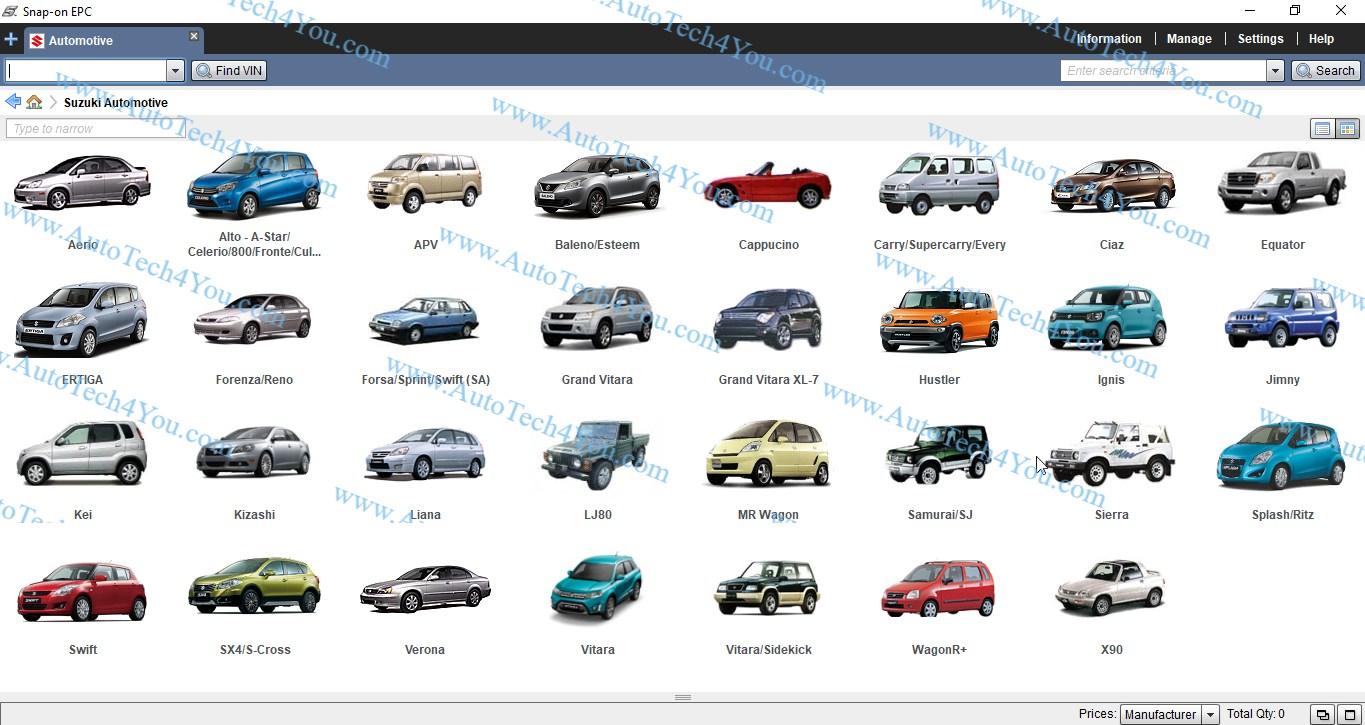Open the Prices Manufacturer dropdown
The image size is (1365, 725).
[1209, 714]
